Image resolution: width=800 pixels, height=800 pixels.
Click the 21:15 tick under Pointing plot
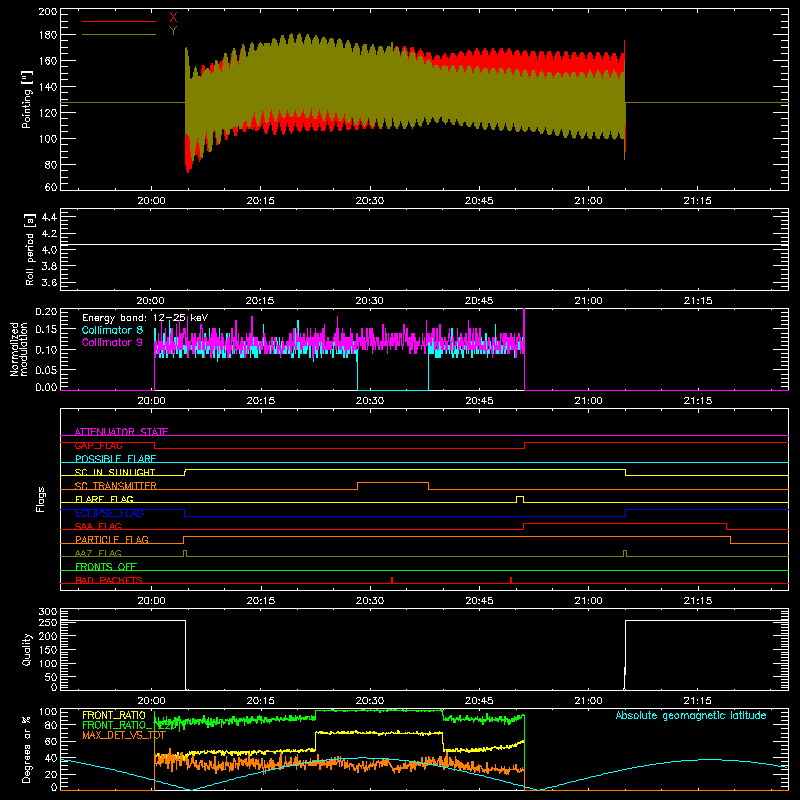[697, 201]
